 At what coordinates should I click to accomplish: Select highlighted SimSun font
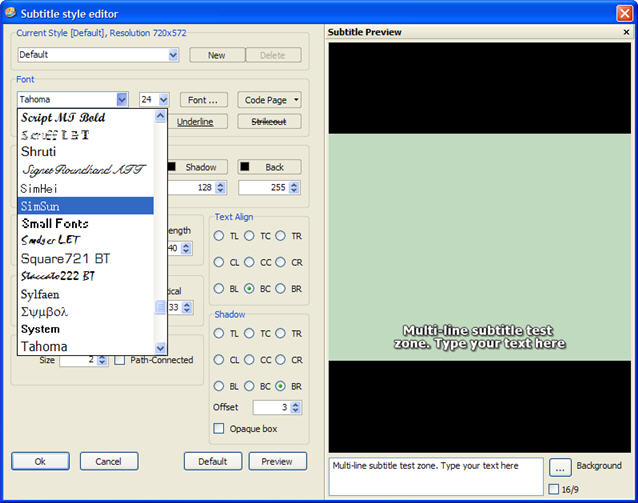pos(86,206)
